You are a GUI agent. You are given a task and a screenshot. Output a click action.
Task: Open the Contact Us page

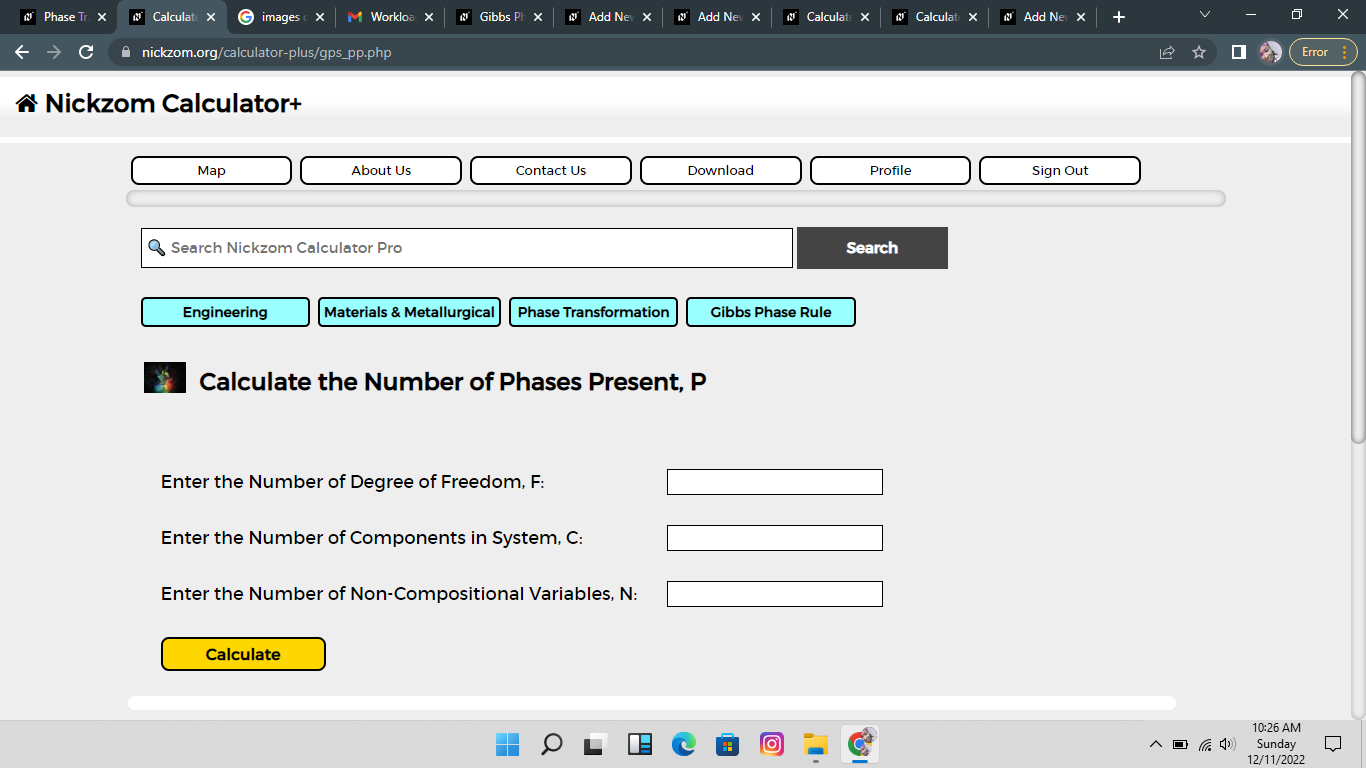pyautogui.click(x=551, y=170)
